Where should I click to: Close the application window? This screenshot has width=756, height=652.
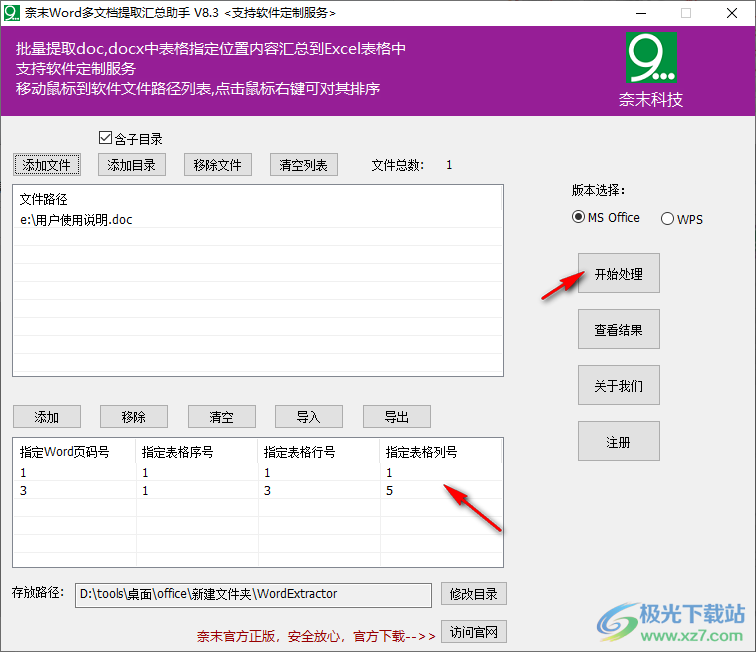(732, 13)
